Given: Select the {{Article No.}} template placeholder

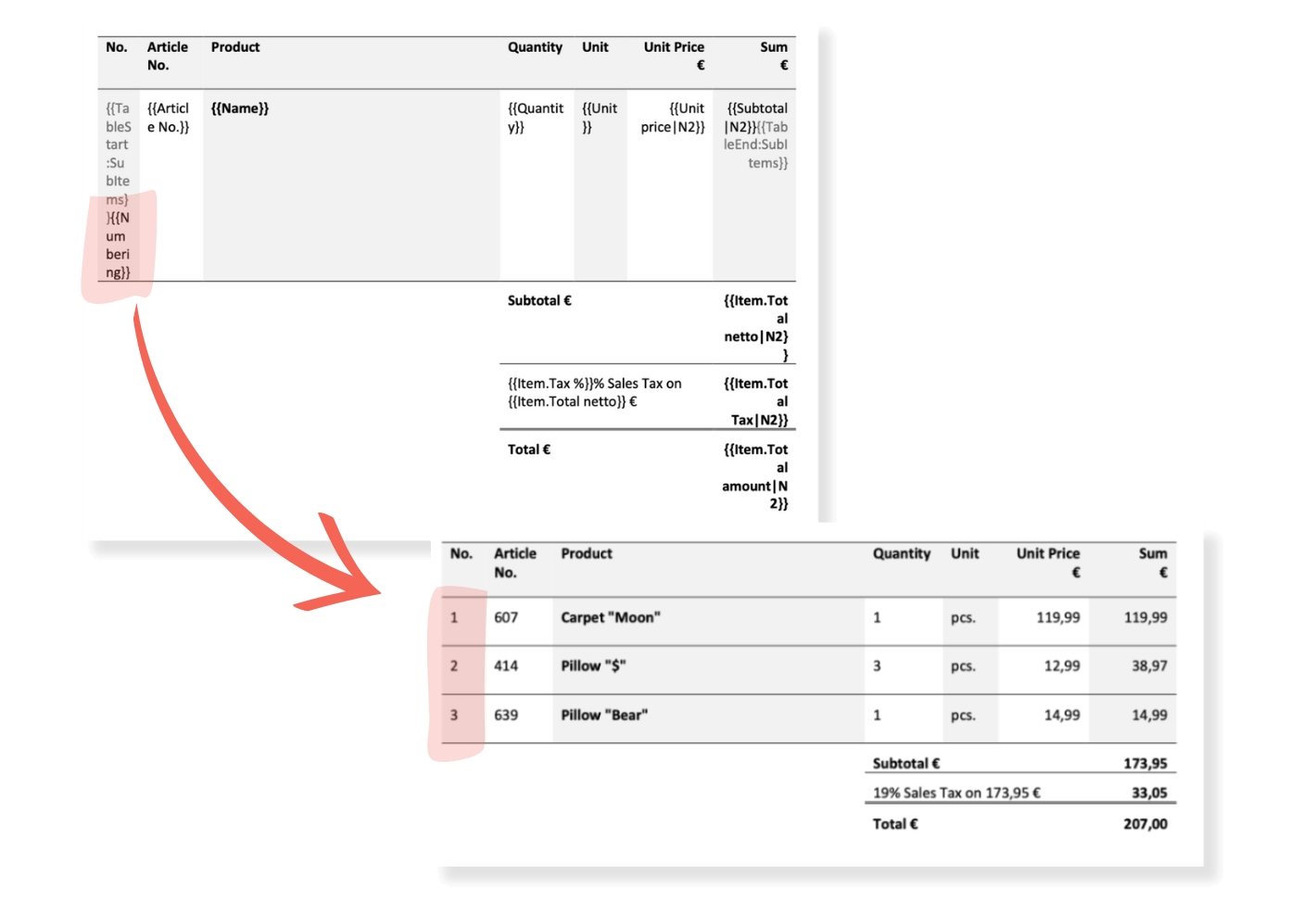Looking at the screenshot, I should (x=168, y=118).
